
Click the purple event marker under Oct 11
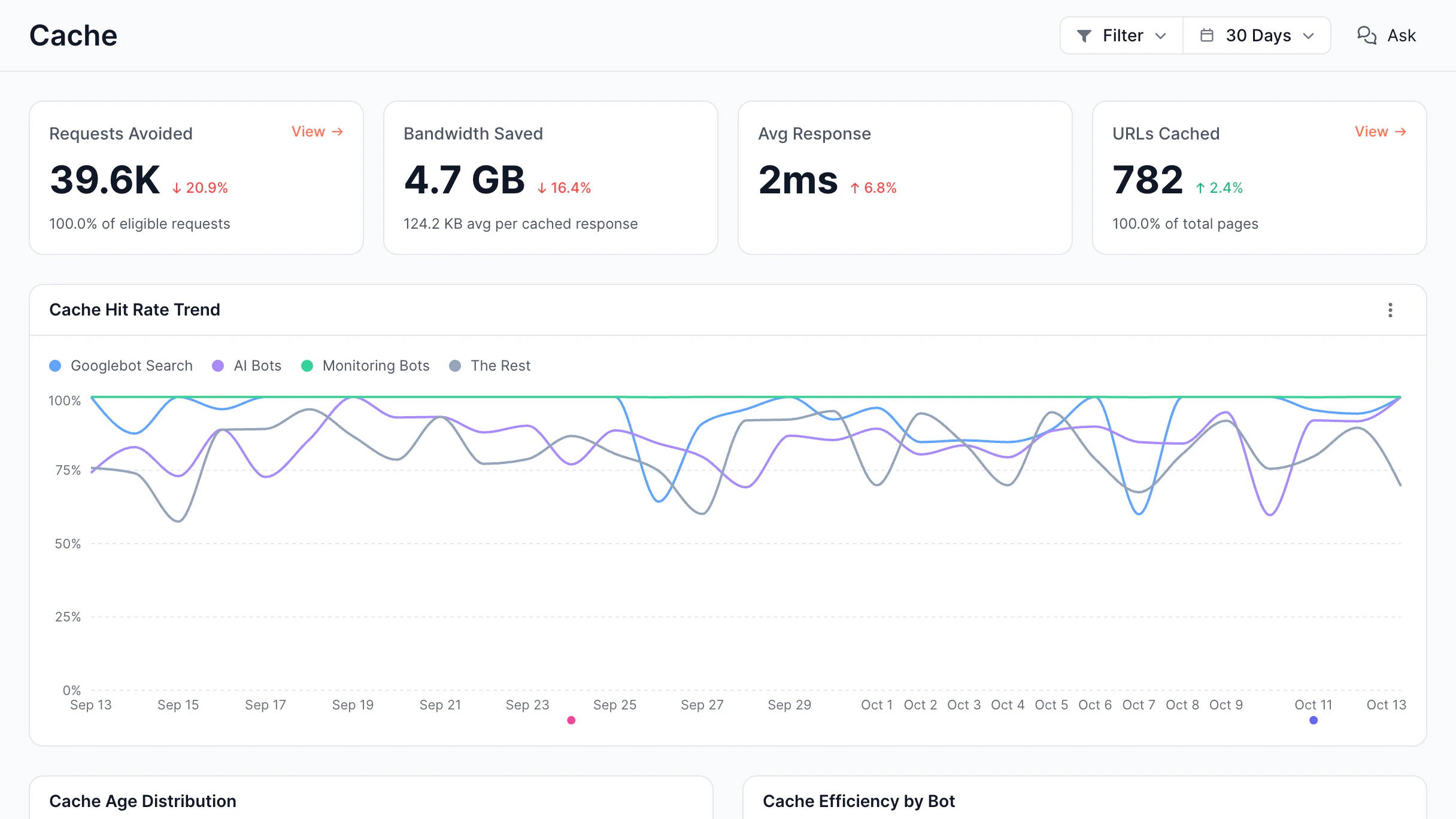1314,720
